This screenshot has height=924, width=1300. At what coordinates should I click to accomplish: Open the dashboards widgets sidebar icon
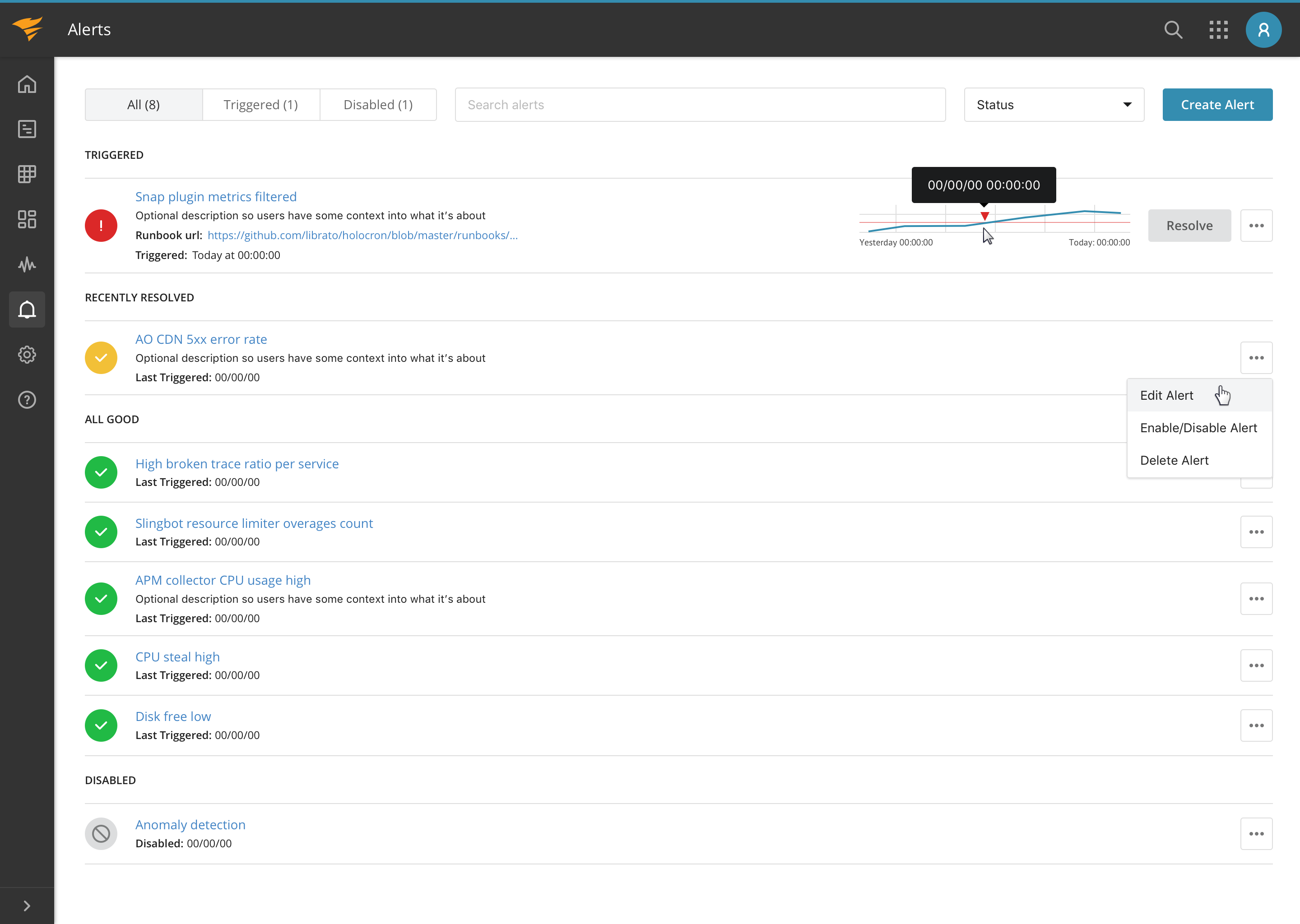click(x=27, y=220)
